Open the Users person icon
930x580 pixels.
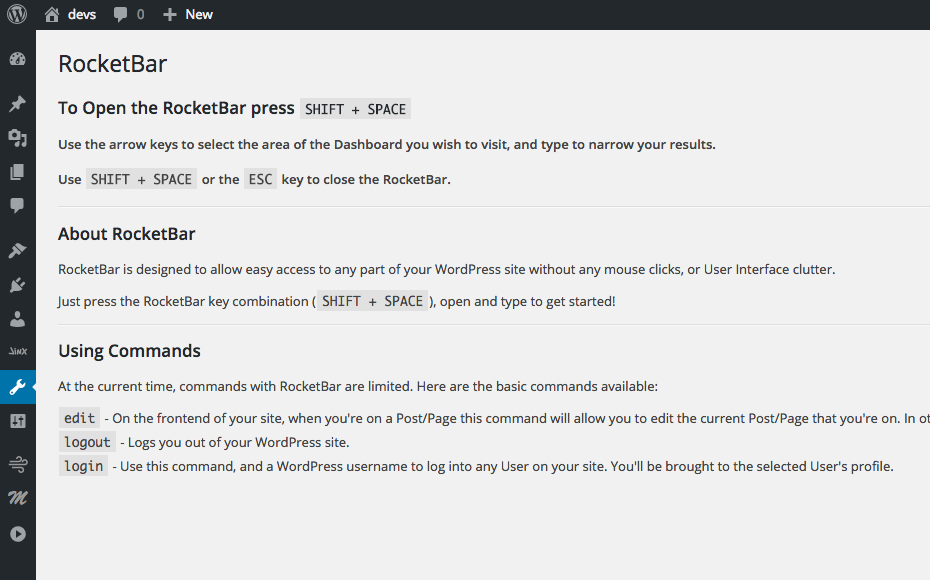pos(18,319)
